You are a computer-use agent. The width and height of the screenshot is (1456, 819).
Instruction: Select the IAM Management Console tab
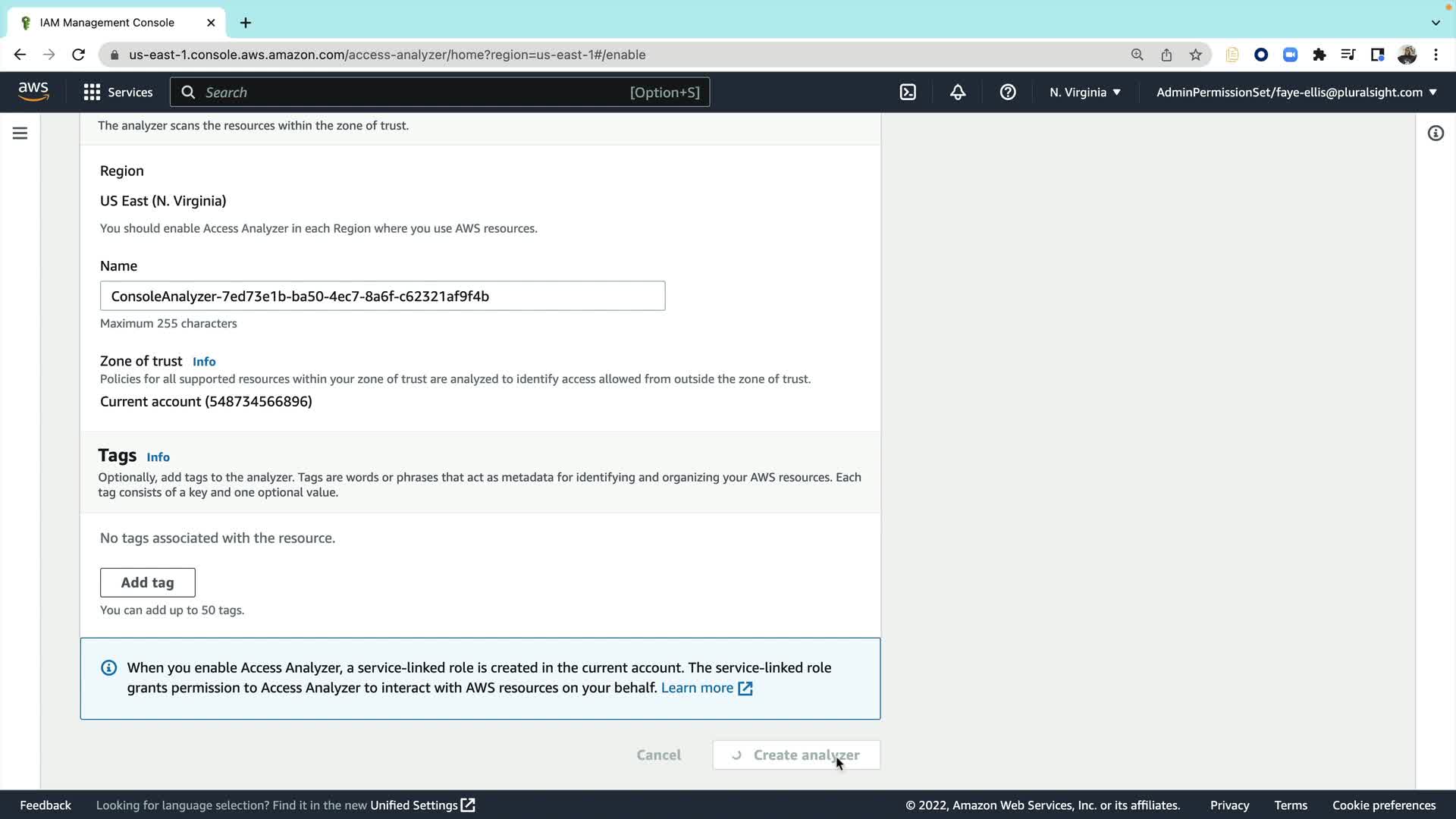tap(107, 23)
